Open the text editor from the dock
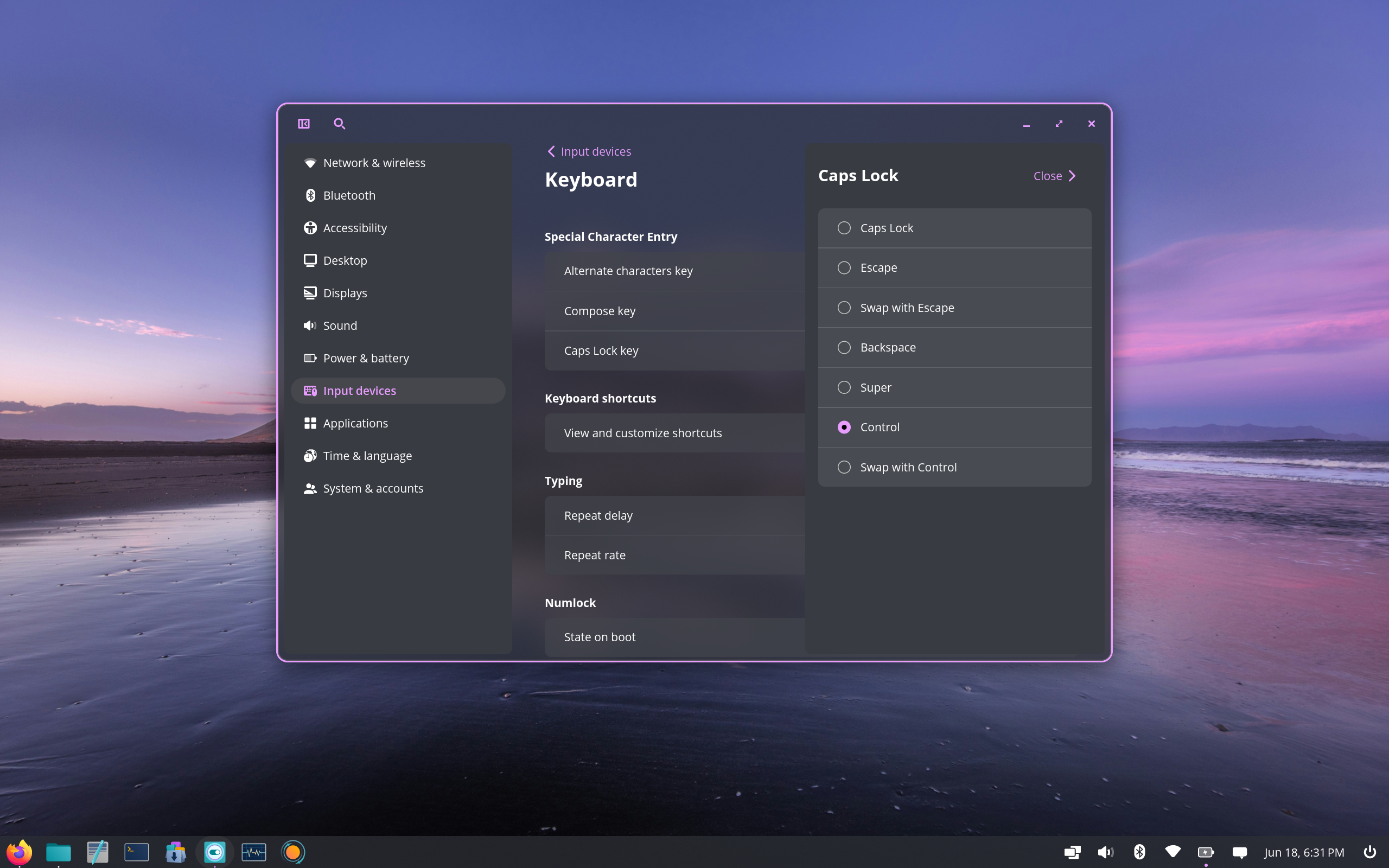Screen dimensions: 1389x868 98,852
